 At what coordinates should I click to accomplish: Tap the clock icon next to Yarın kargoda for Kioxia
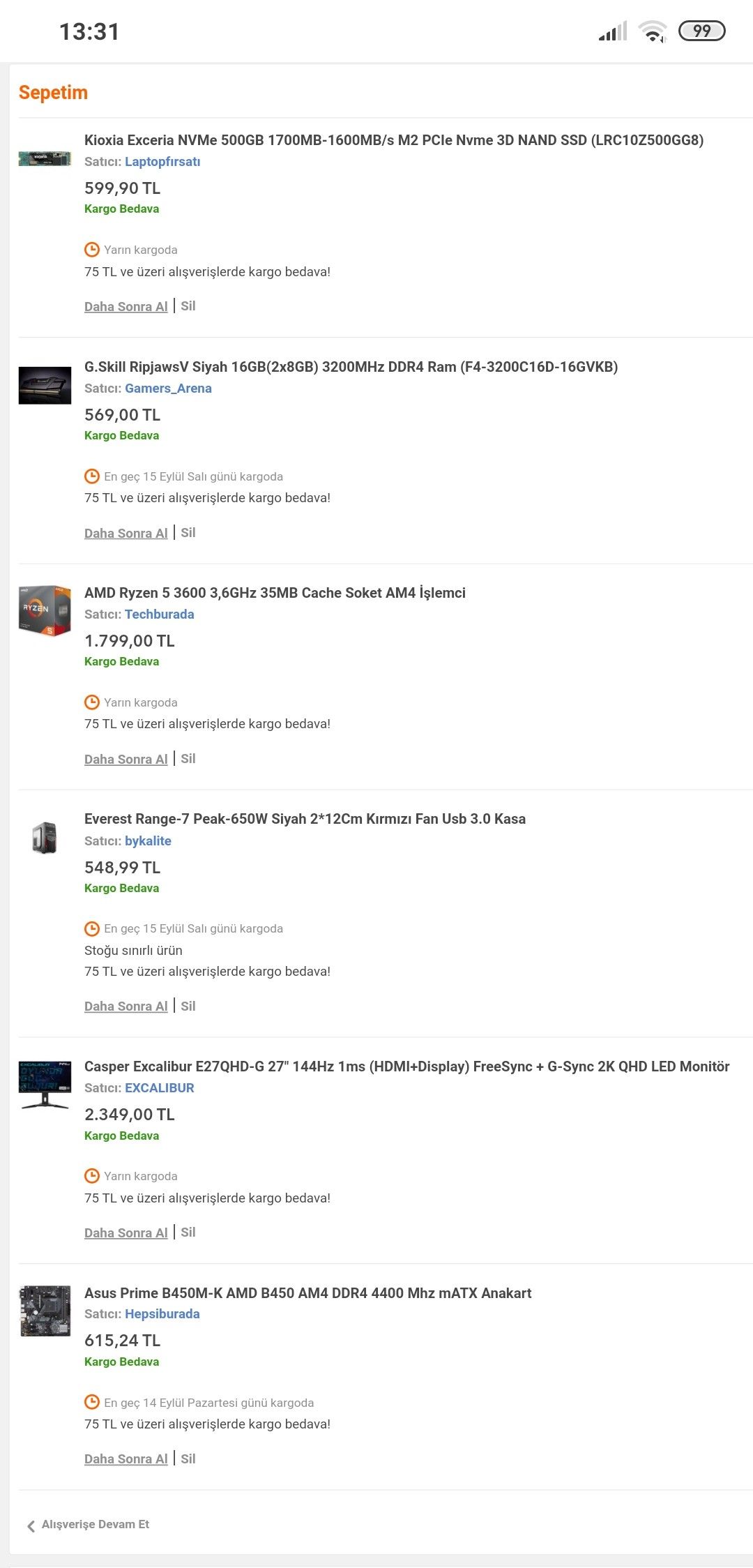click(x=91, y=250)
